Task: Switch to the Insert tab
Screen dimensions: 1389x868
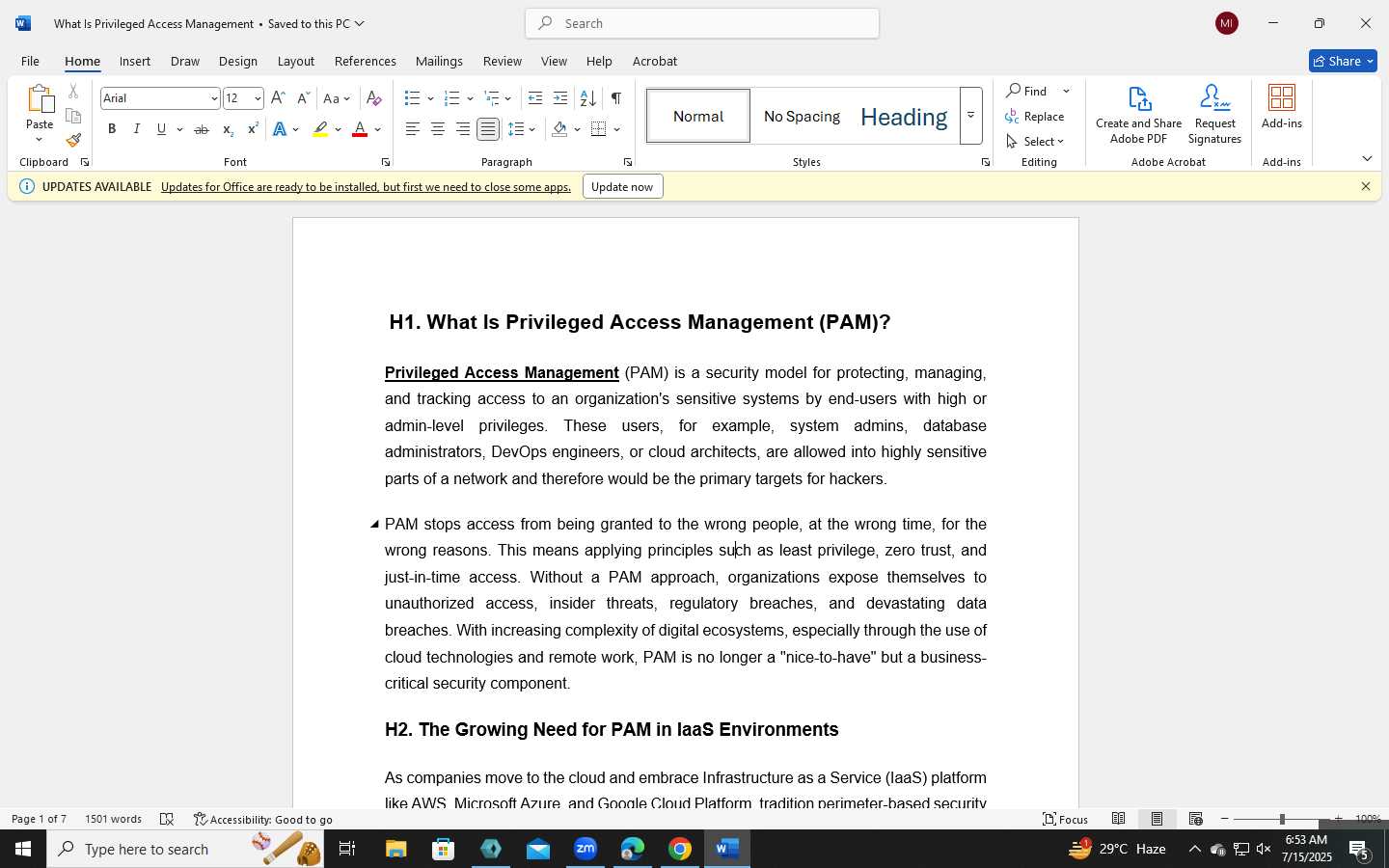Action: coord(135,61)
